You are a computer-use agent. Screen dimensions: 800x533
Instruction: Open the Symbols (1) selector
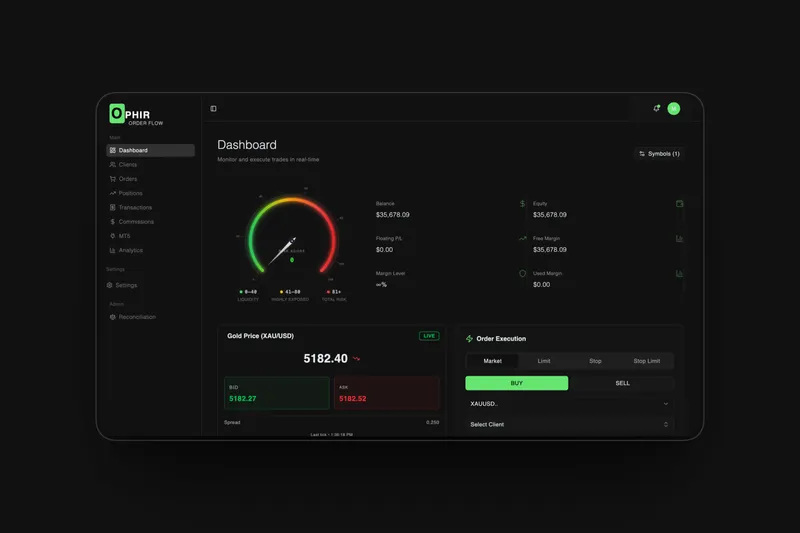[x=659, y=154]
